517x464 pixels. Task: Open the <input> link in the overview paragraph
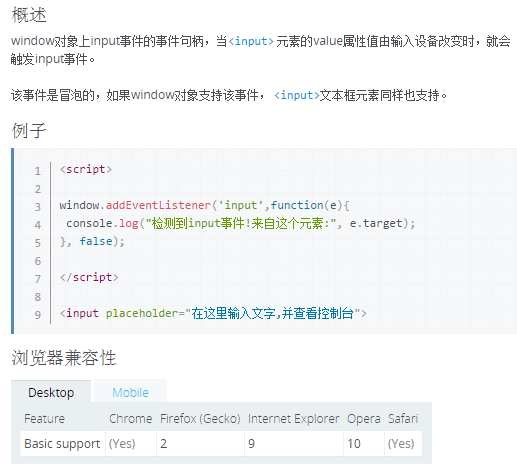(251, 41)
